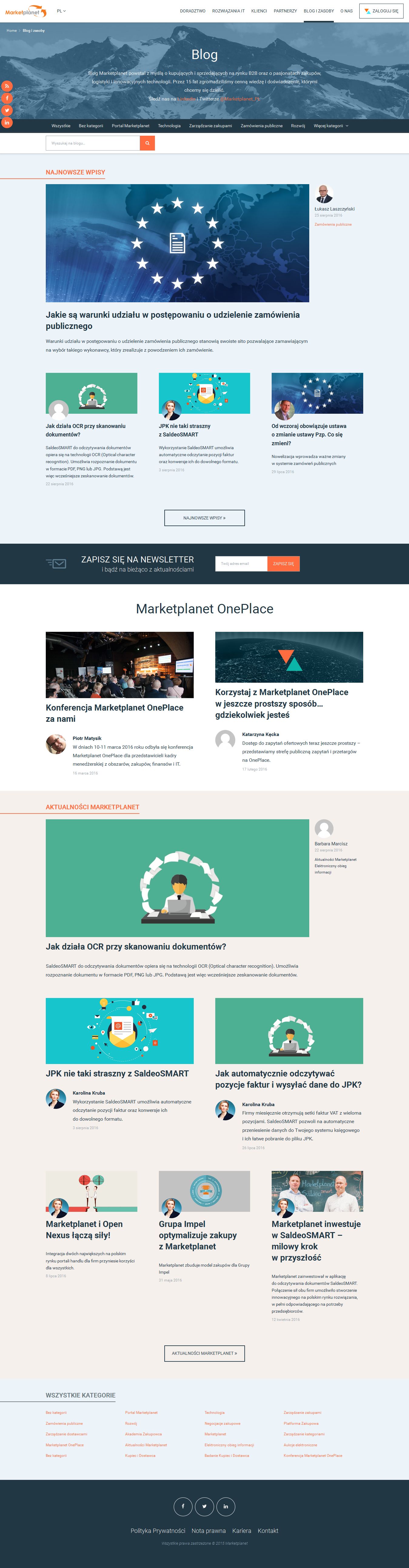Open the Polityka Prywatności footer link
The image size is (409, 1568).
point(158,1531)
